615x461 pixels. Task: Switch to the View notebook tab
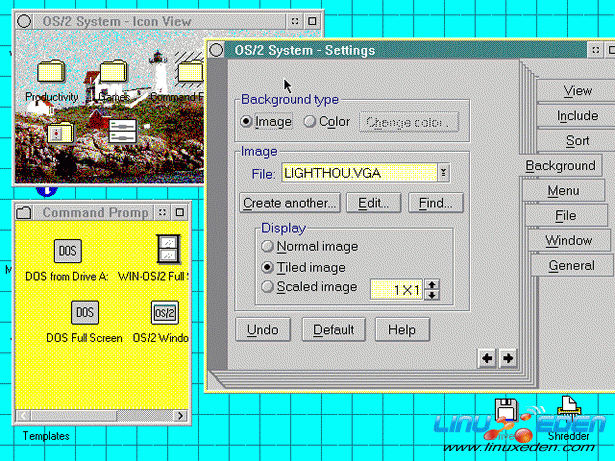[577, 91]
